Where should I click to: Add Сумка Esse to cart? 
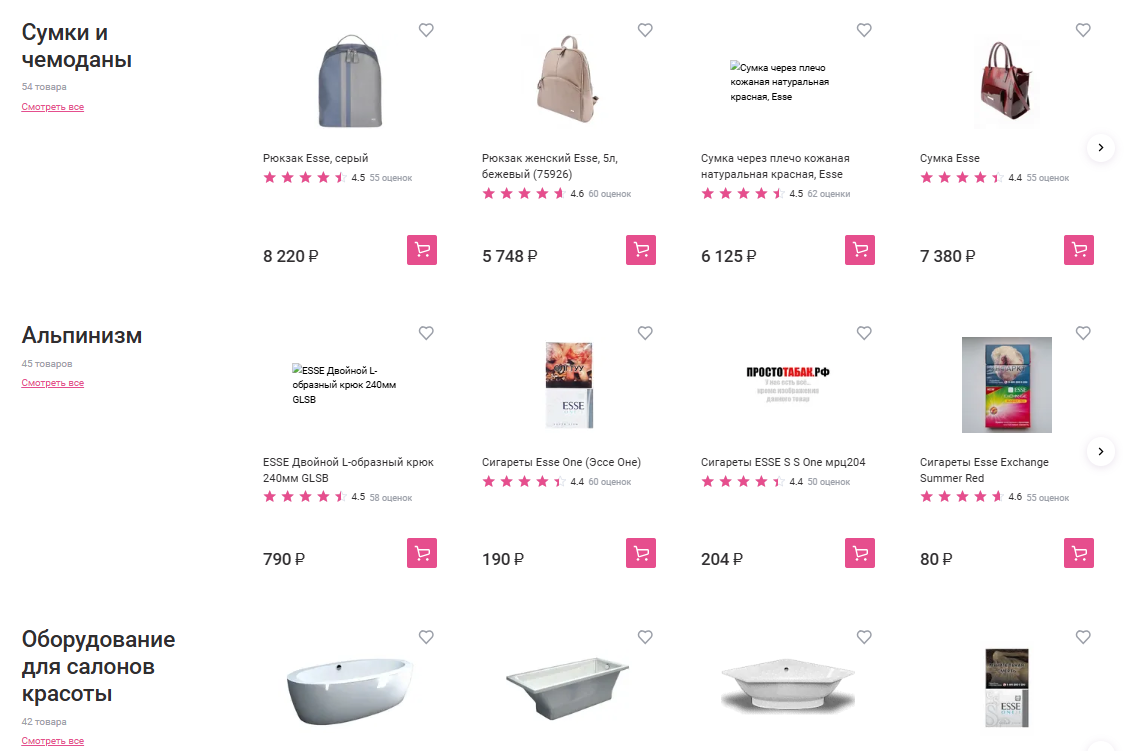tap(1079, 250)
